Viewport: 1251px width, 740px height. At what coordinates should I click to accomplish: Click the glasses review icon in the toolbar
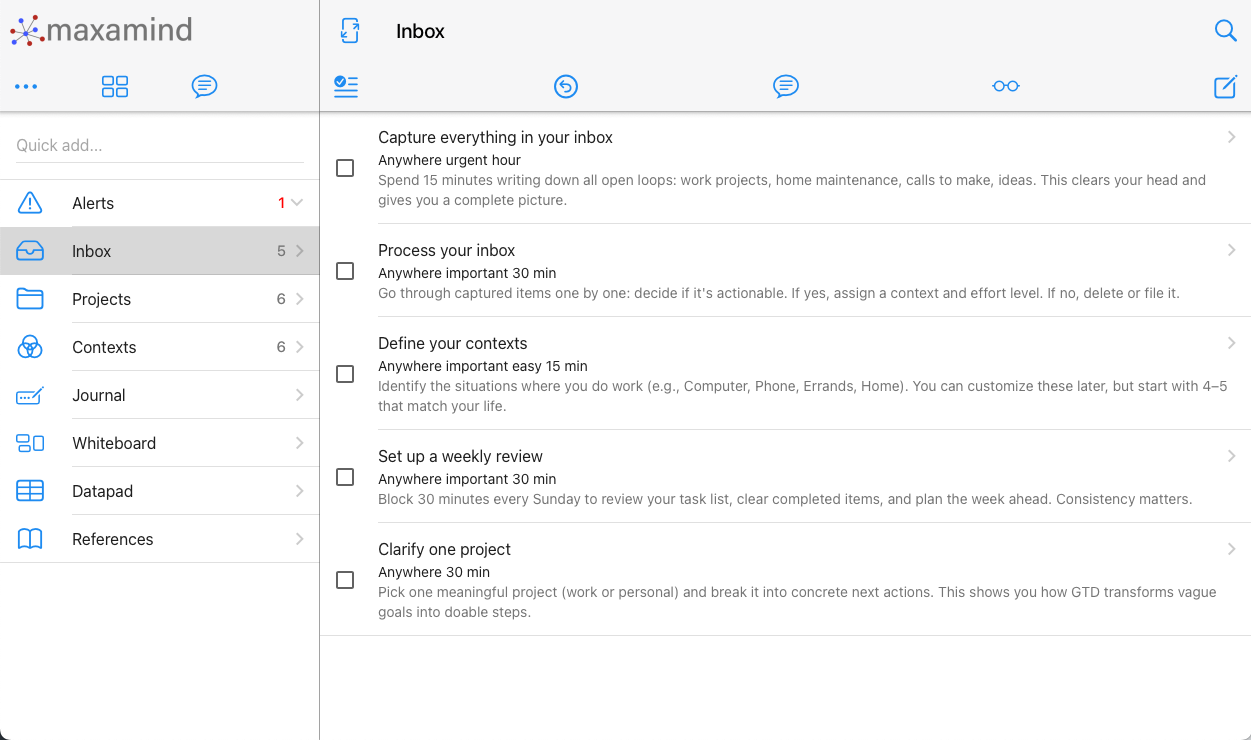tap(1006, 87)
